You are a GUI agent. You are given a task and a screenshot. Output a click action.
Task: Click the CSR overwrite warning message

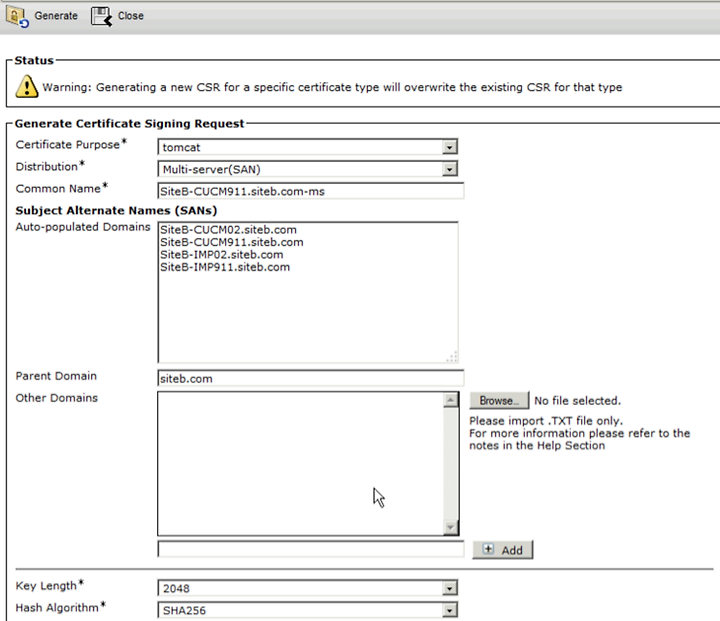point(332,87)
